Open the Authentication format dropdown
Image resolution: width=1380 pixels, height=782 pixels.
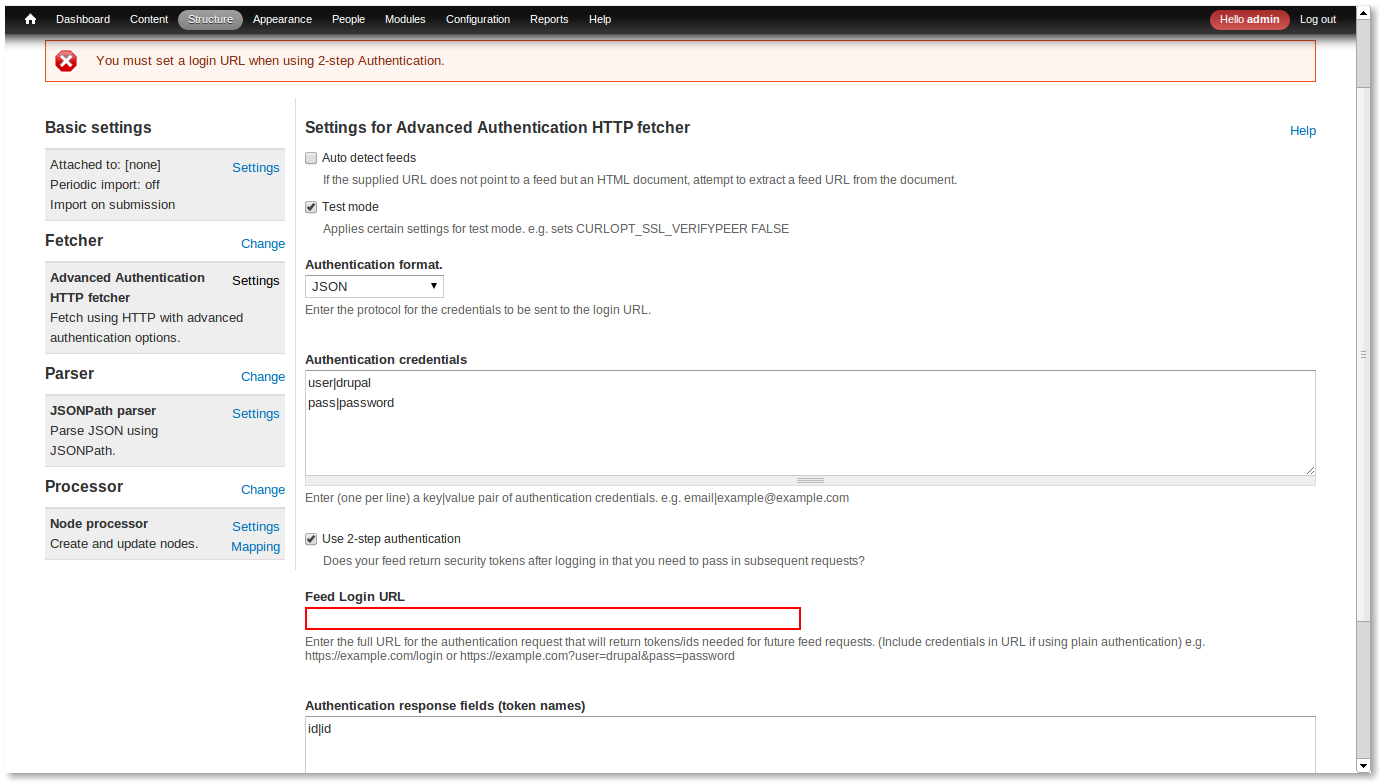(374, 286)
